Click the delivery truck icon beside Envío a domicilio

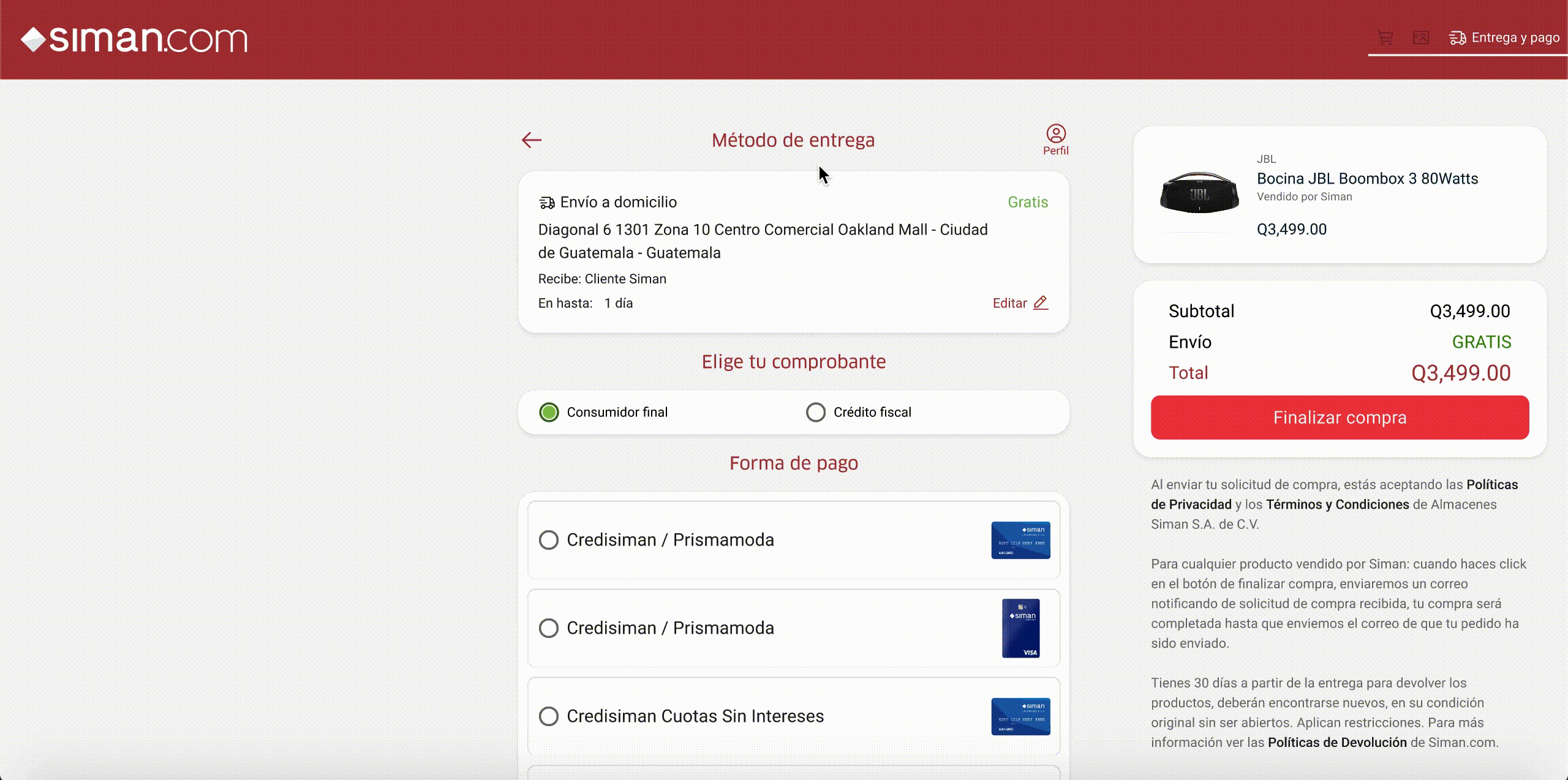[x=547, y=203]
